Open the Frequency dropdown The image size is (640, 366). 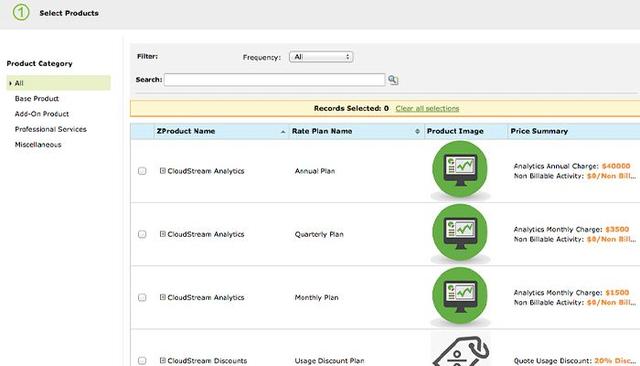tap(321, 57)
